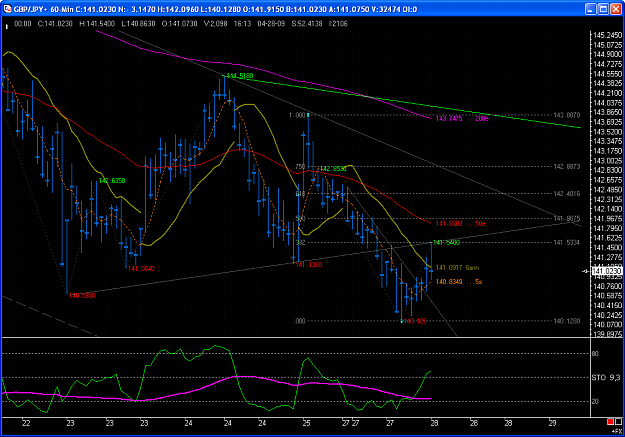This screenshot has height=437, width=625.
Task: Click the 141.0230 current price marker on axis
Action: 607,271
